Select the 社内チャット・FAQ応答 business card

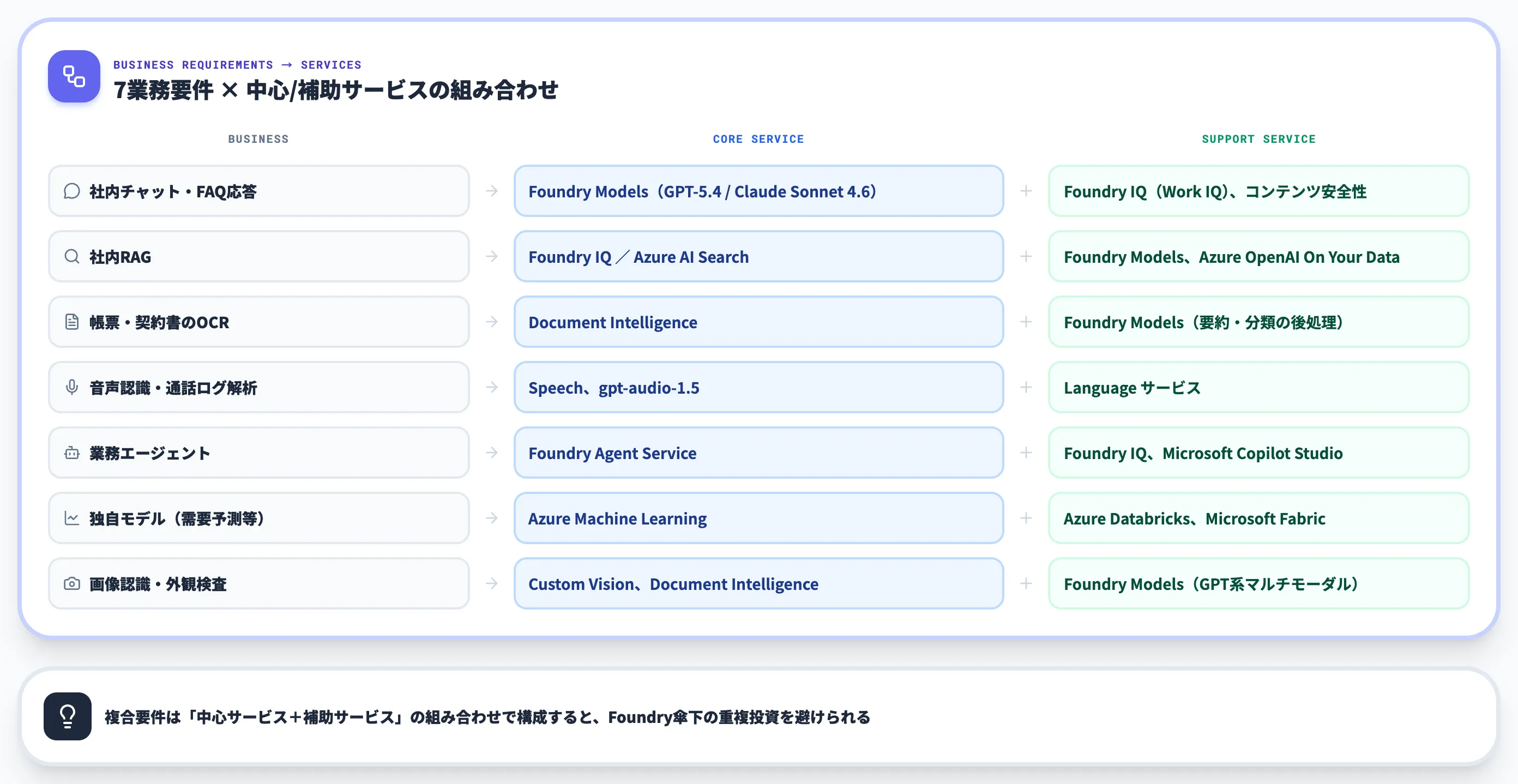[x=258, y=191]
